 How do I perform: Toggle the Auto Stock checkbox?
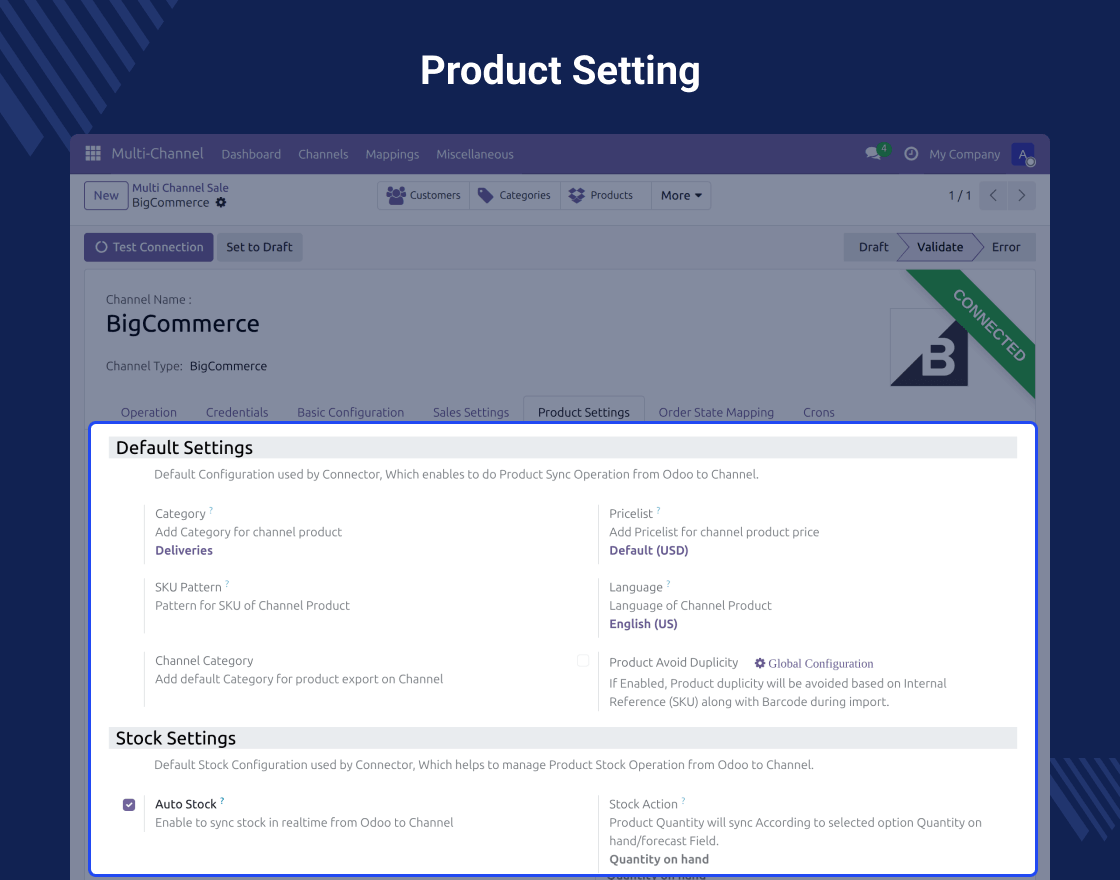pos(129,805)
